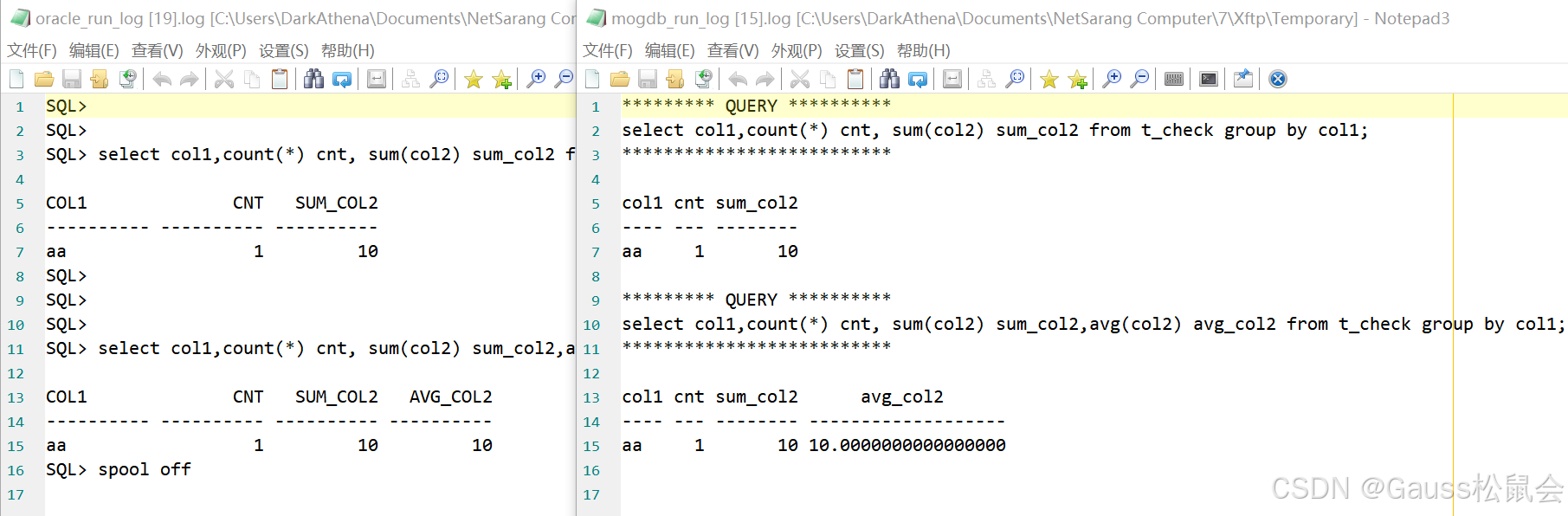The height and width of the screenshot is (516, 1568).
Task: Click value 10.0000000000000000 in mogdb log
Action: 907,445
